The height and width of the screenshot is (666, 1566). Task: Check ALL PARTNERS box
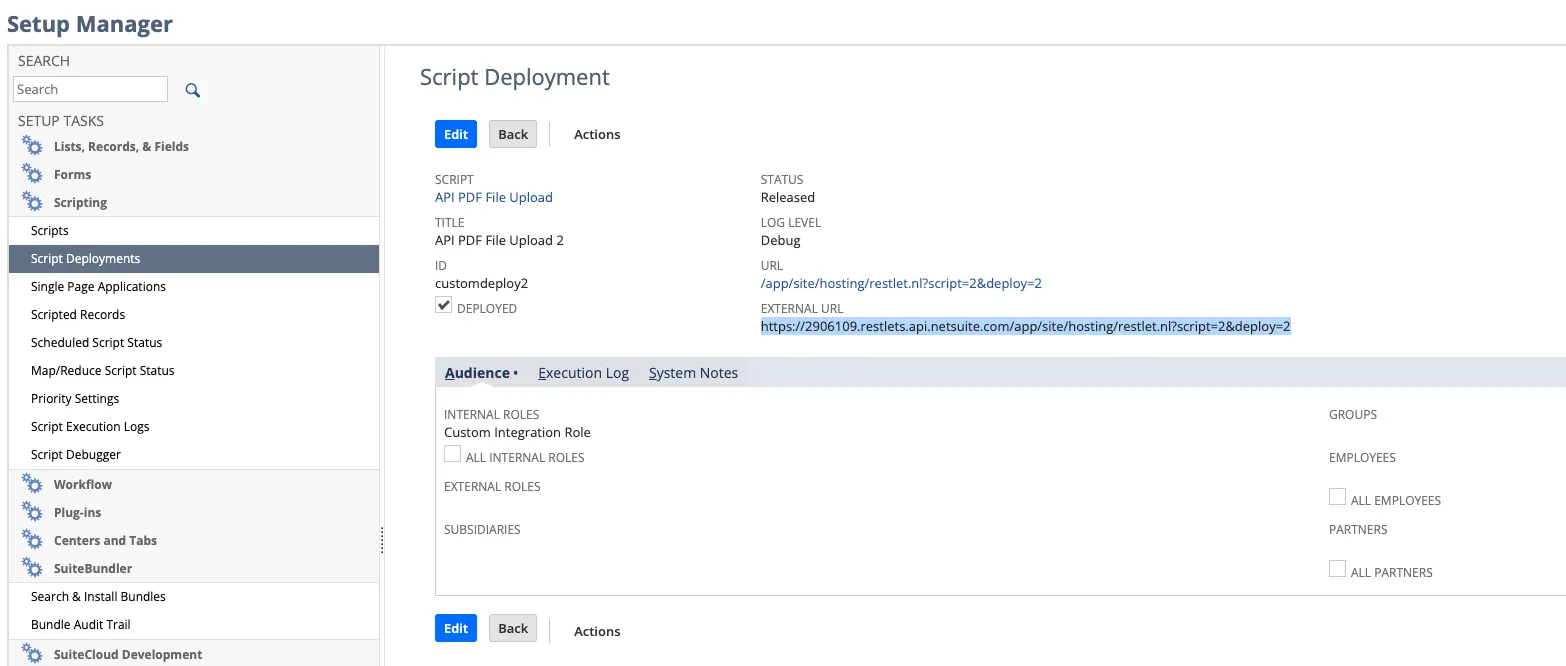point(1337,569)
